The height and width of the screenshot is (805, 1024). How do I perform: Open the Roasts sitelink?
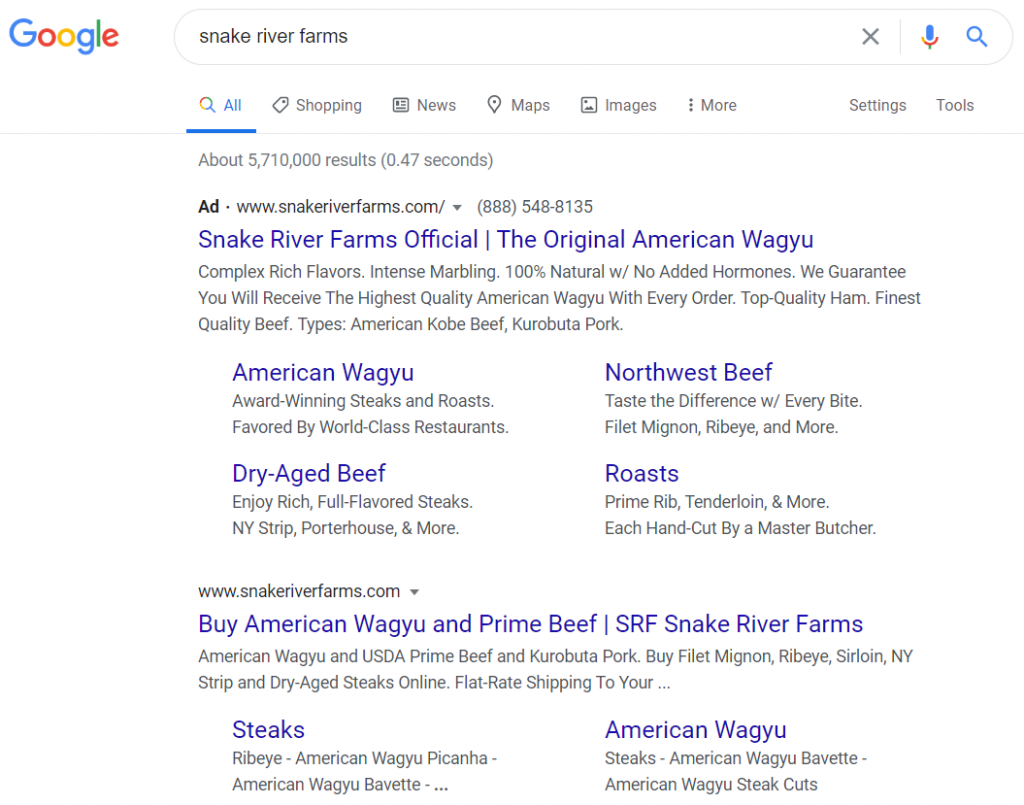[x=642, y=473]
